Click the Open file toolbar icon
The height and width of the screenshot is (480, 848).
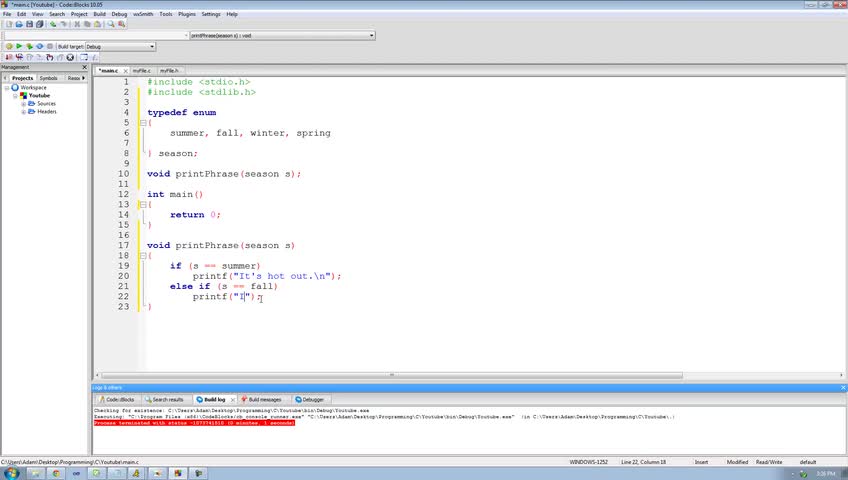click(19, 24)
